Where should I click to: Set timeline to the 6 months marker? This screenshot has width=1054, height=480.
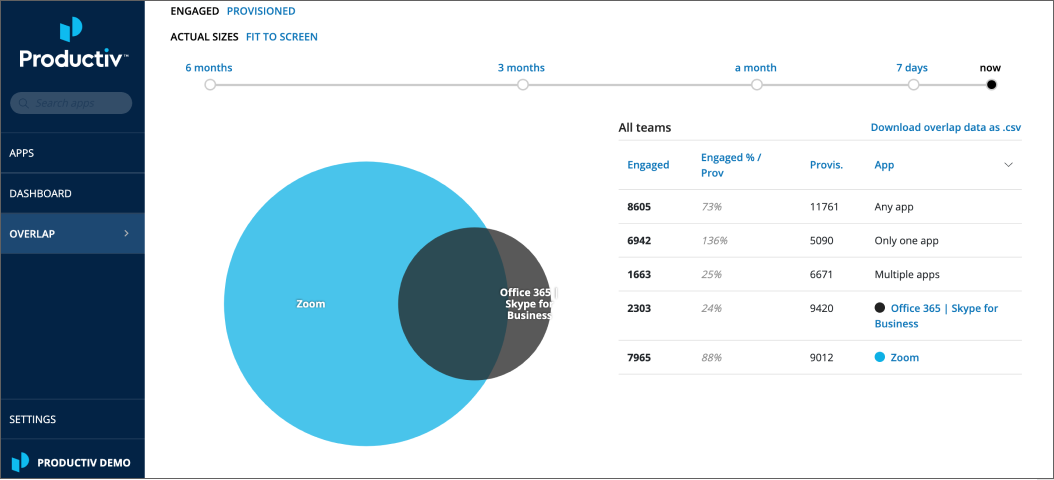click(210, 85)
